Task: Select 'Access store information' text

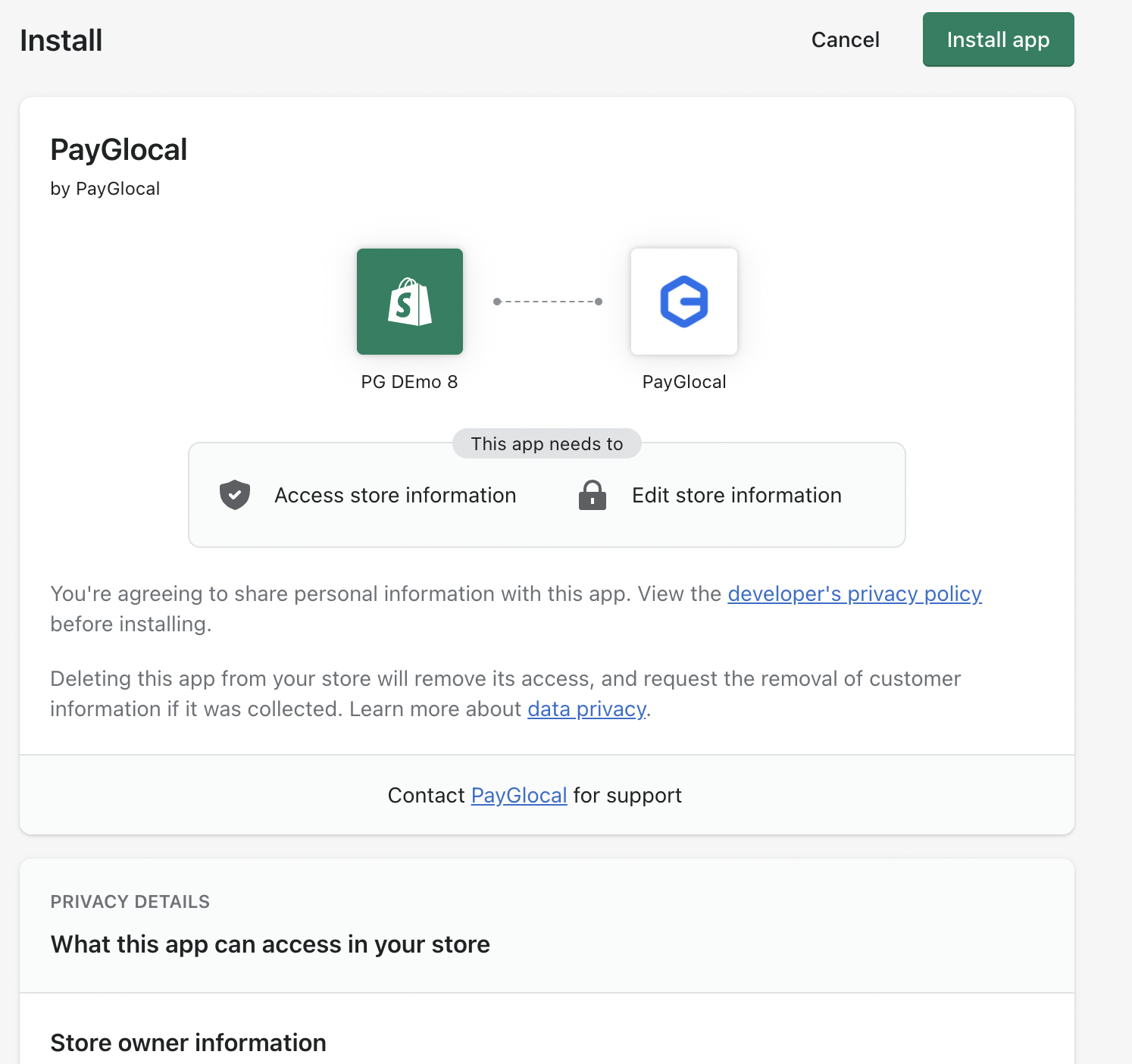Action: 396,495
